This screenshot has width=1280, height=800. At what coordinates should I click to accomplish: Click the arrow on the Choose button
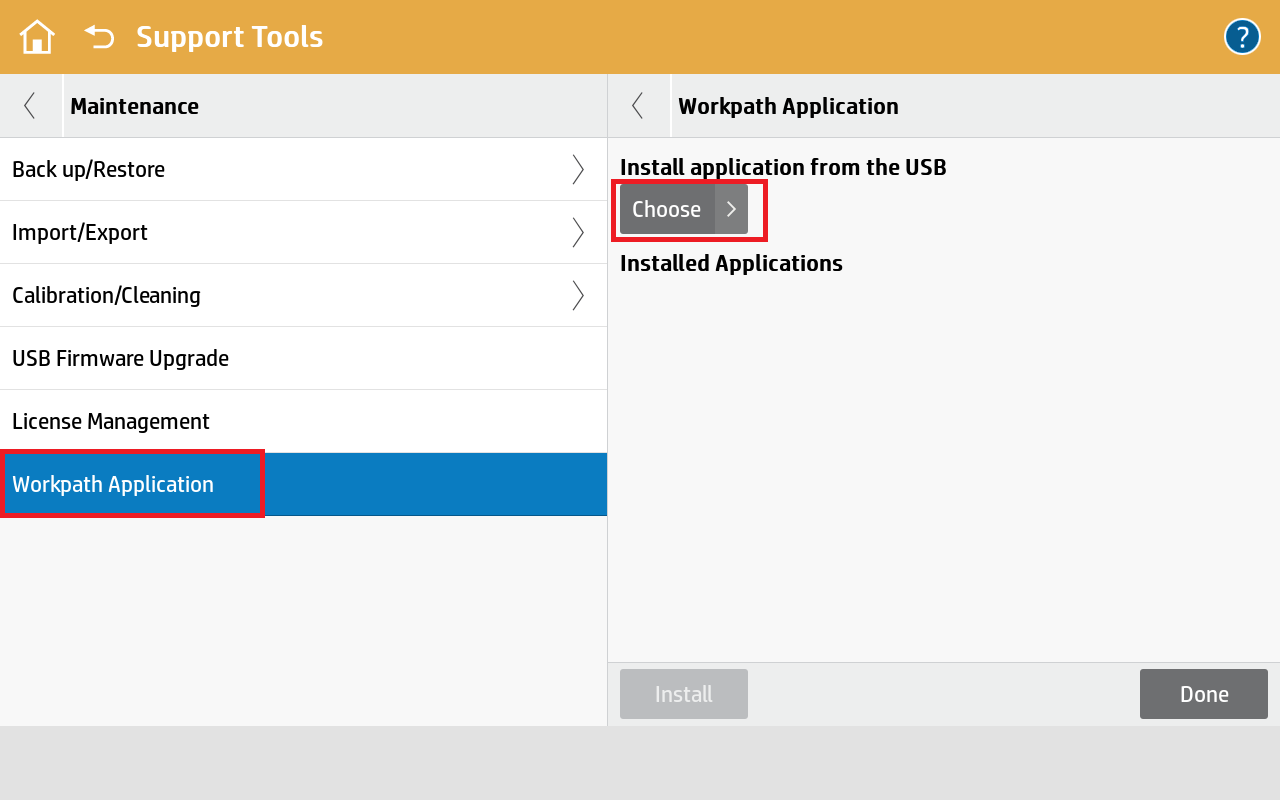click(x=731, y=209)
